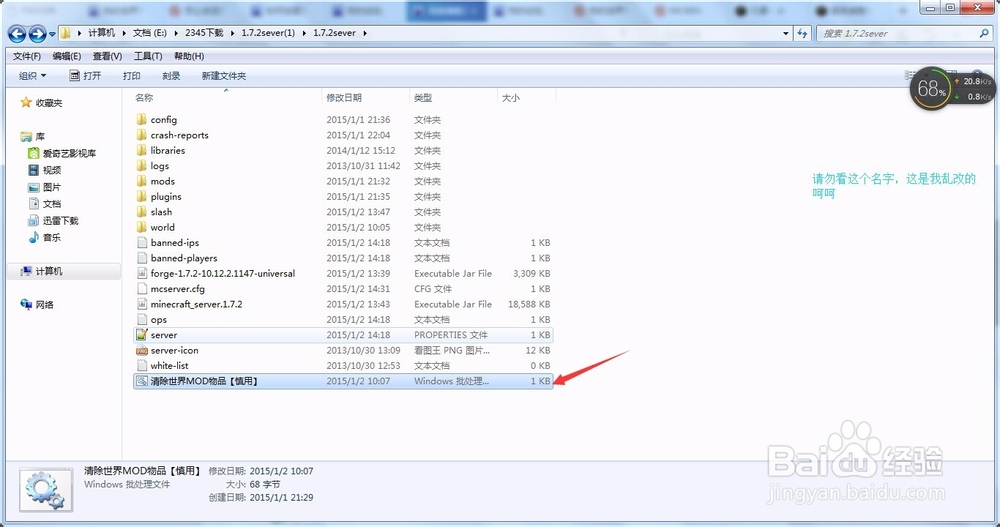
Task: Open the 编辑(E) menu
Action: click(66, 56)
